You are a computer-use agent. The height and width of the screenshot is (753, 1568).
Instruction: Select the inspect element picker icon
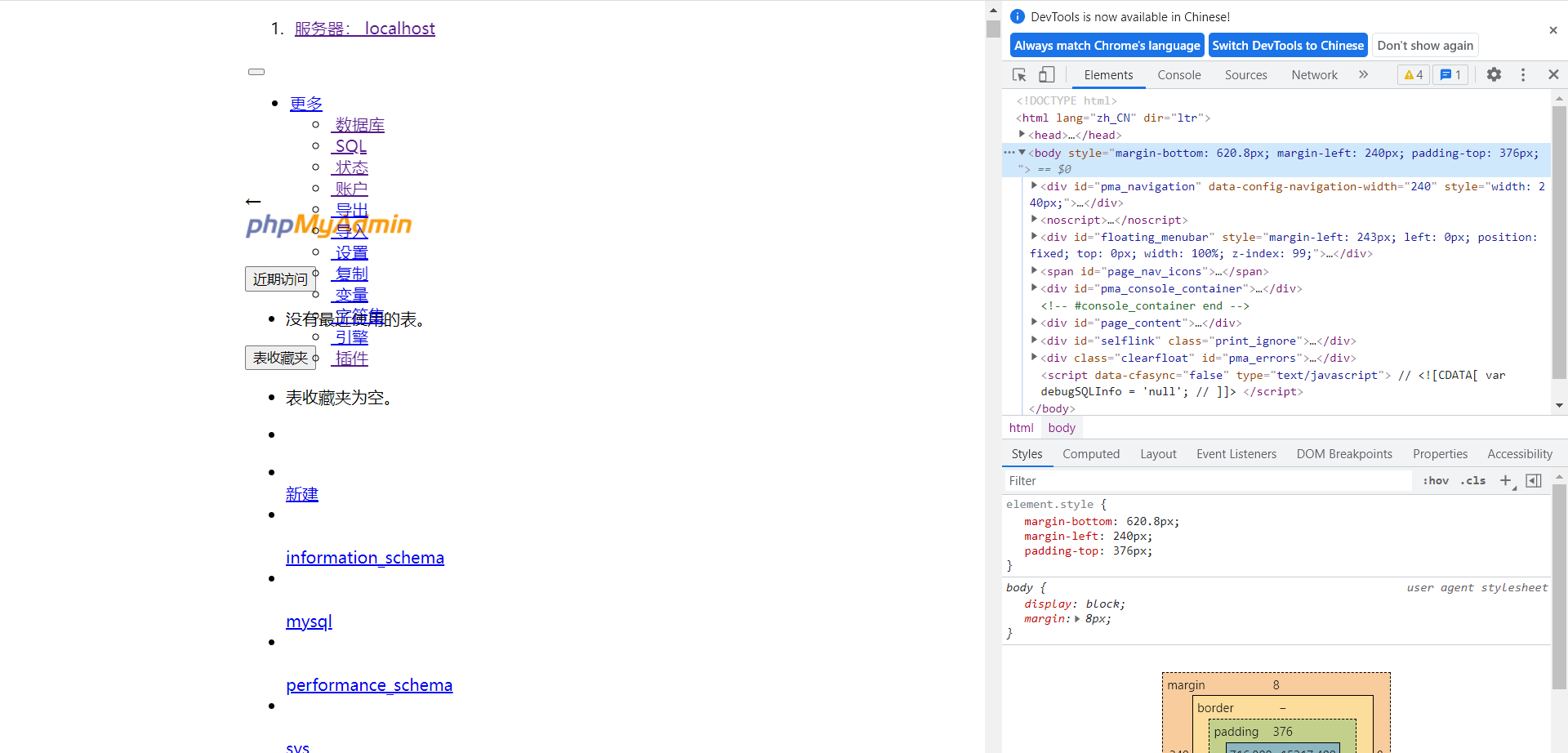tap(1019, 74)
